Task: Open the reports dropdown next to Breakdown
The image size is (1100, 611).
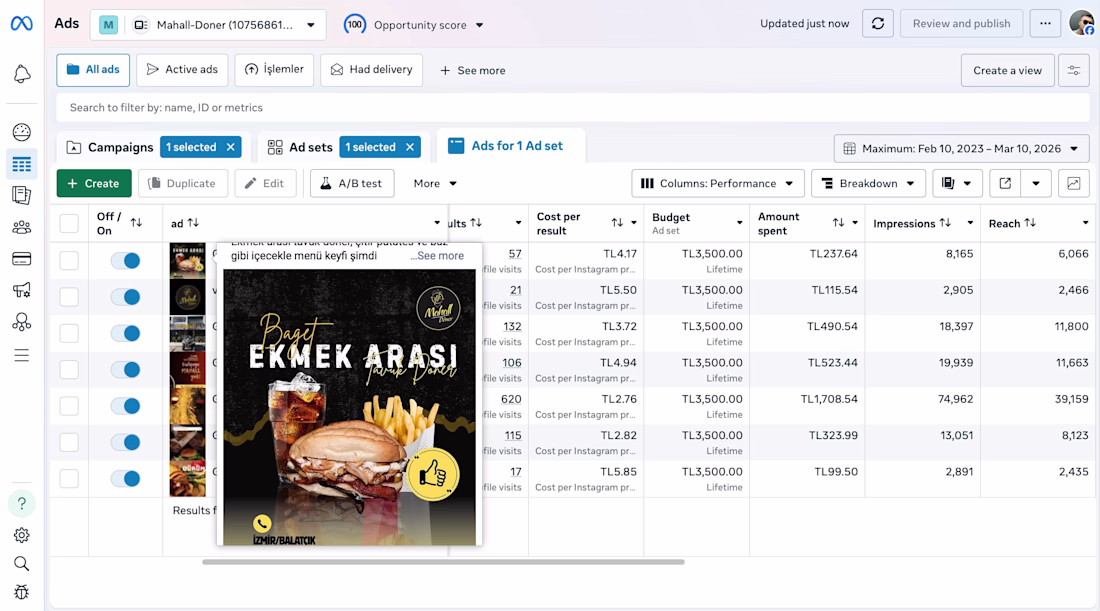Action: (957, 184)
